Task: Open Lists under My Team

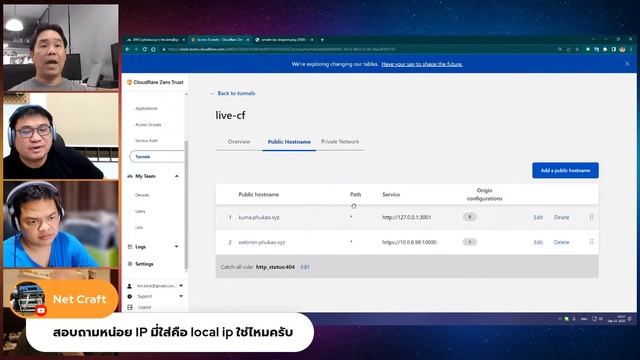Action: 139,227
